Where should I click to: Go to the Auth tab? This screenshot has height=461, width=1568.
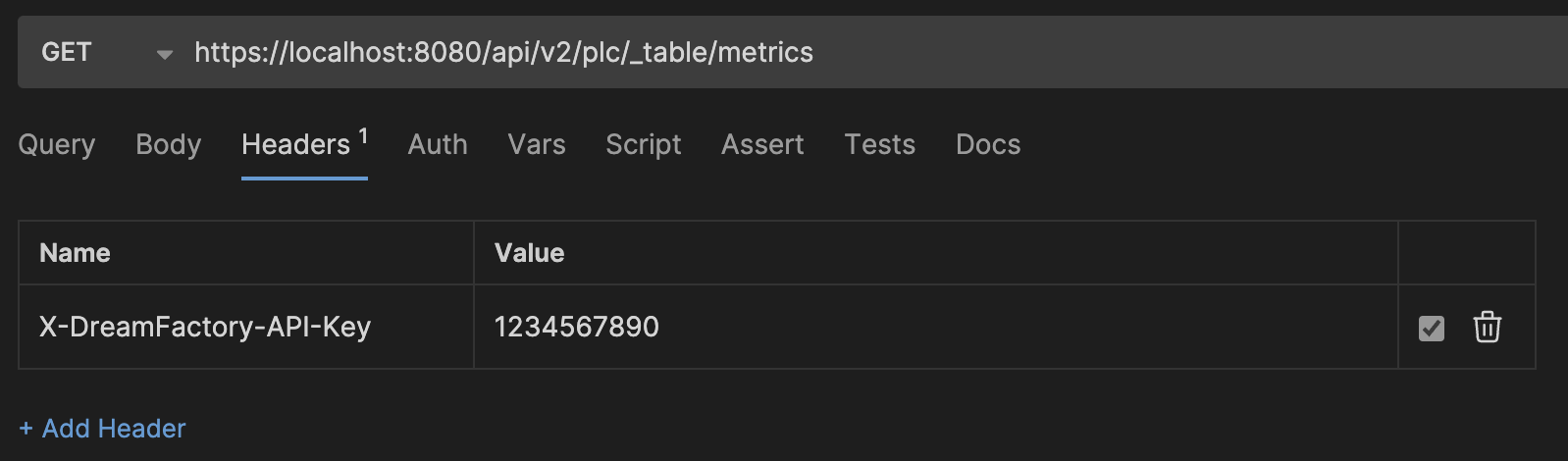click(438, 144)
